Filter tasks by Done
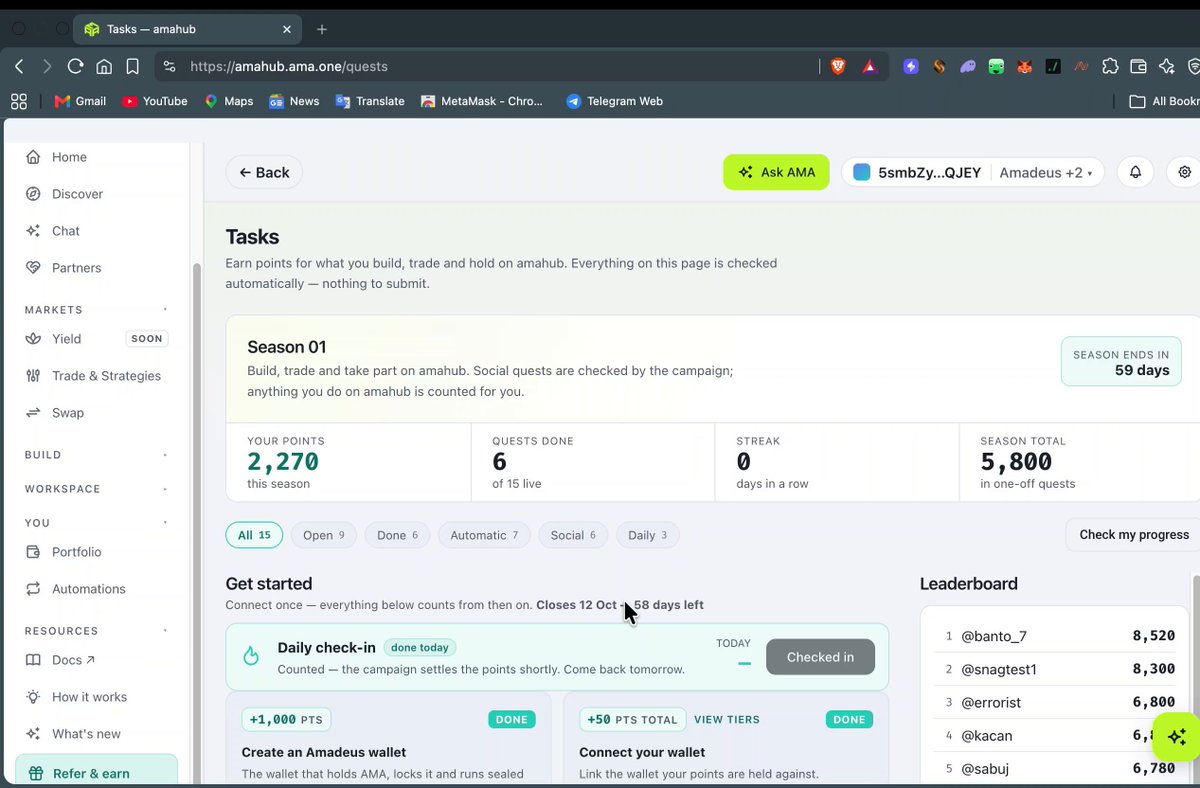The width and height of the screenshot is (1200, 788). 398,535
